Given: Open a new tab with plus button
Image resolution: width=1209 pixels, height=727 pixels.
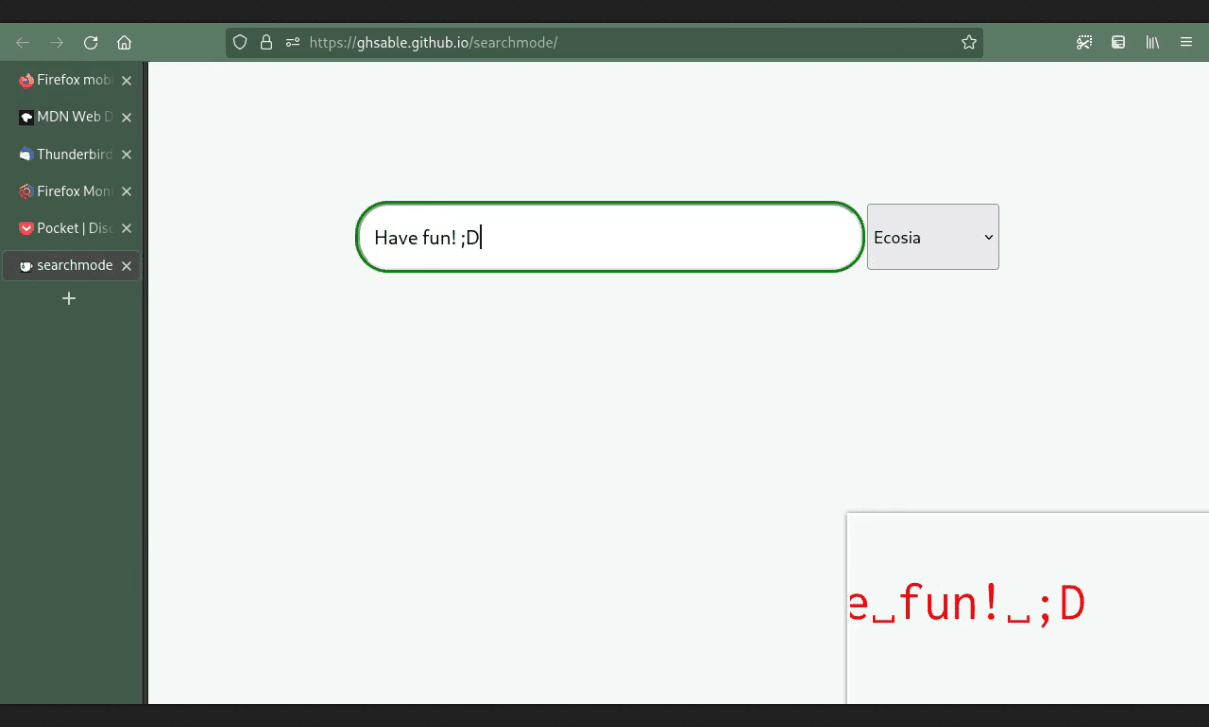Looking at the screenshot, I should 69,299.
